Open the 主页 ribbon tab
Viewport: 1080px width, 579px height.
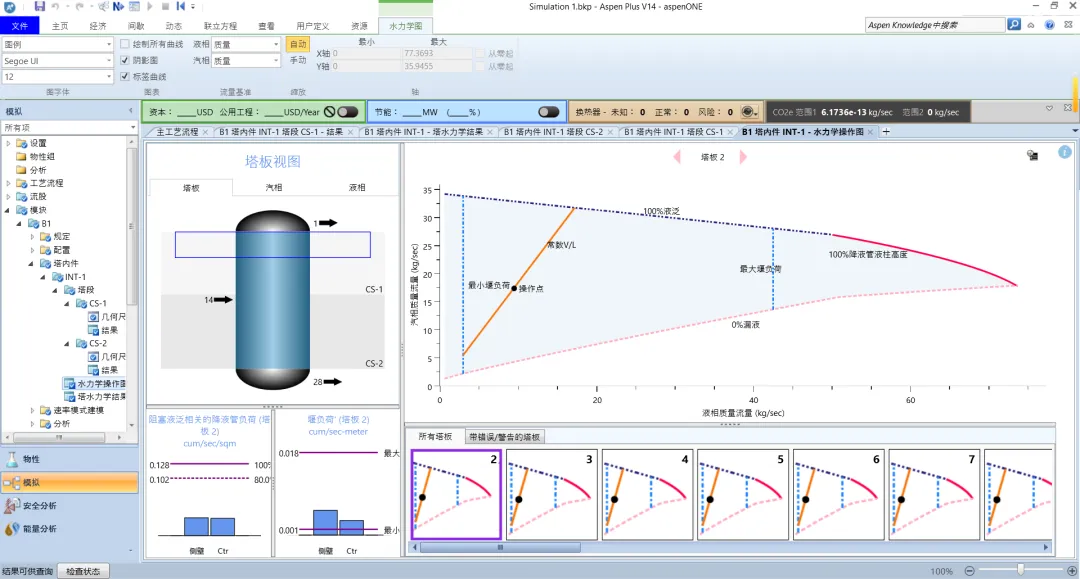click(61, 25)
